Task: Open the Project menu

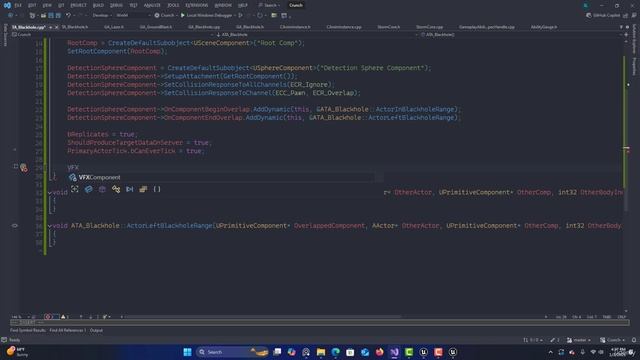Action: pyautogui.click(x=78, y=5)
